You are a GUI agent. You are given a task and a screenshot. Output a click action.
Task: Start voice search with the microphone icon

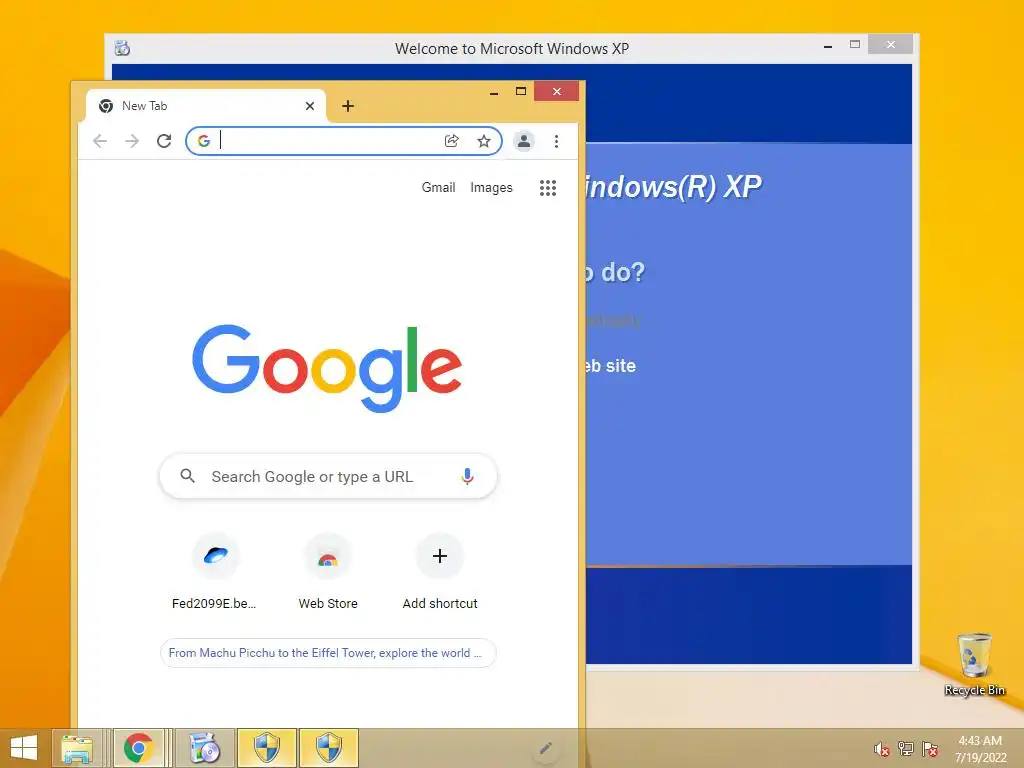[467, 476]
